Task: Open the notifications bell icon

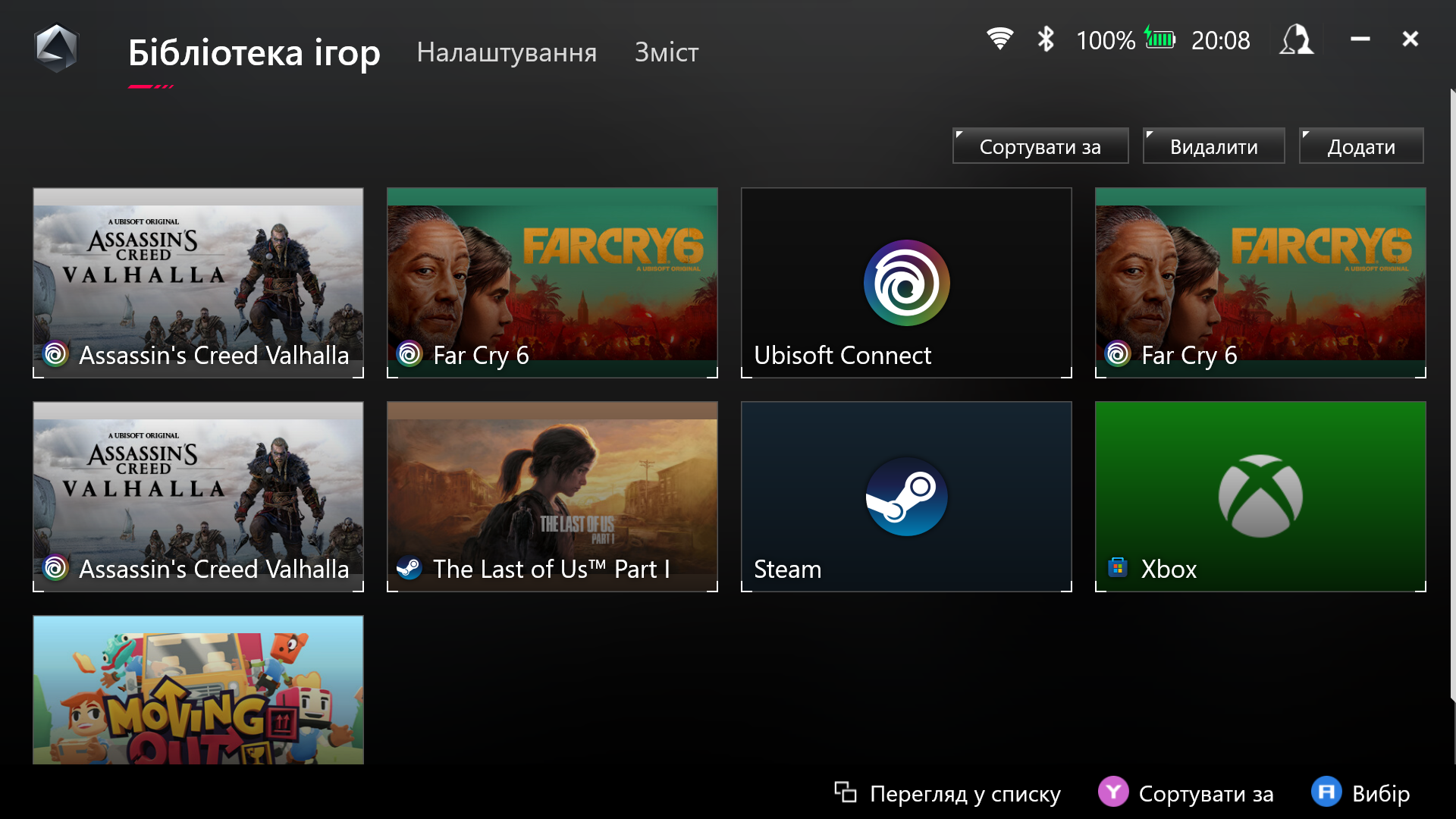Action: [1296, 39]
